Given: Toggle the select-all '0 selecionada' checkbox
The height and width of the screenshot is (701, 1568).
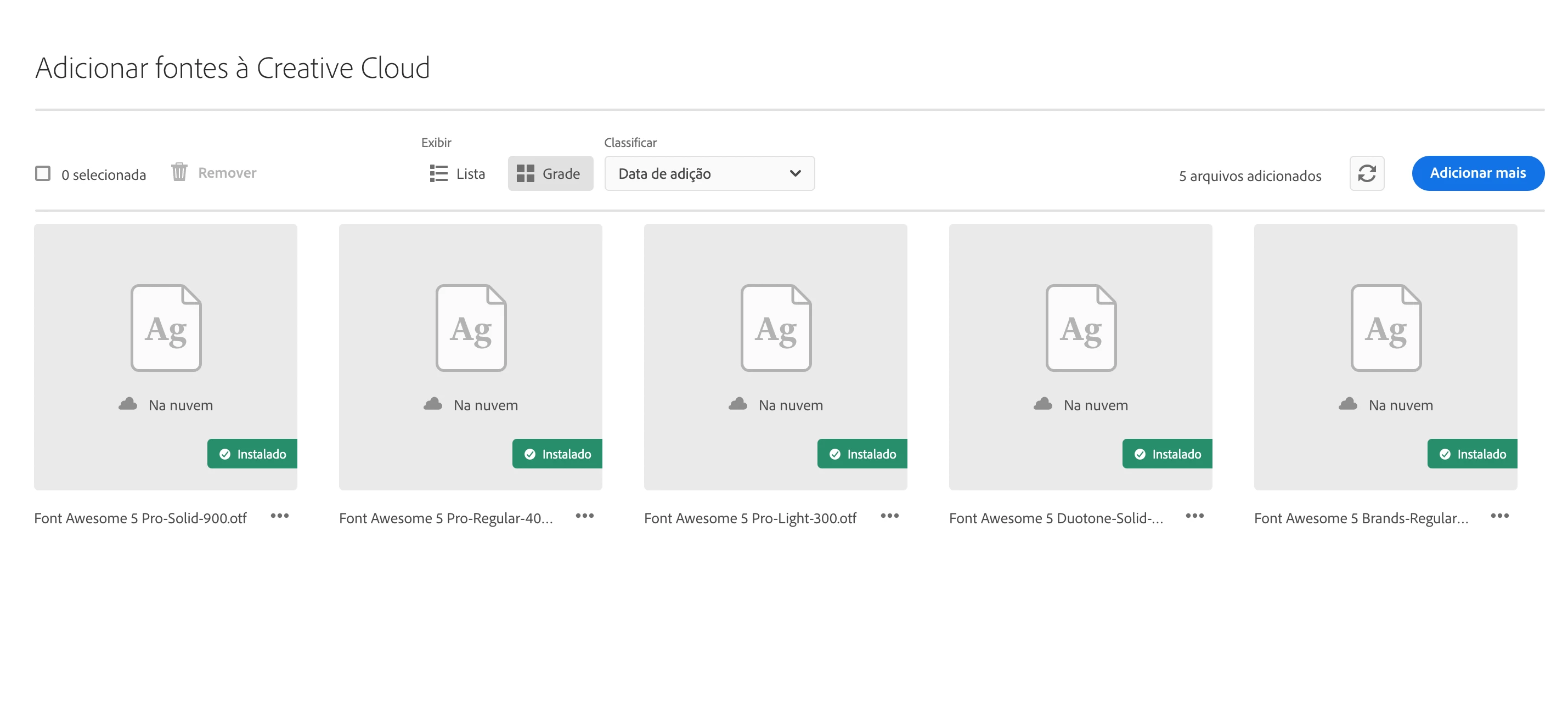Looking at the screenshot, I should click(43, 173).
